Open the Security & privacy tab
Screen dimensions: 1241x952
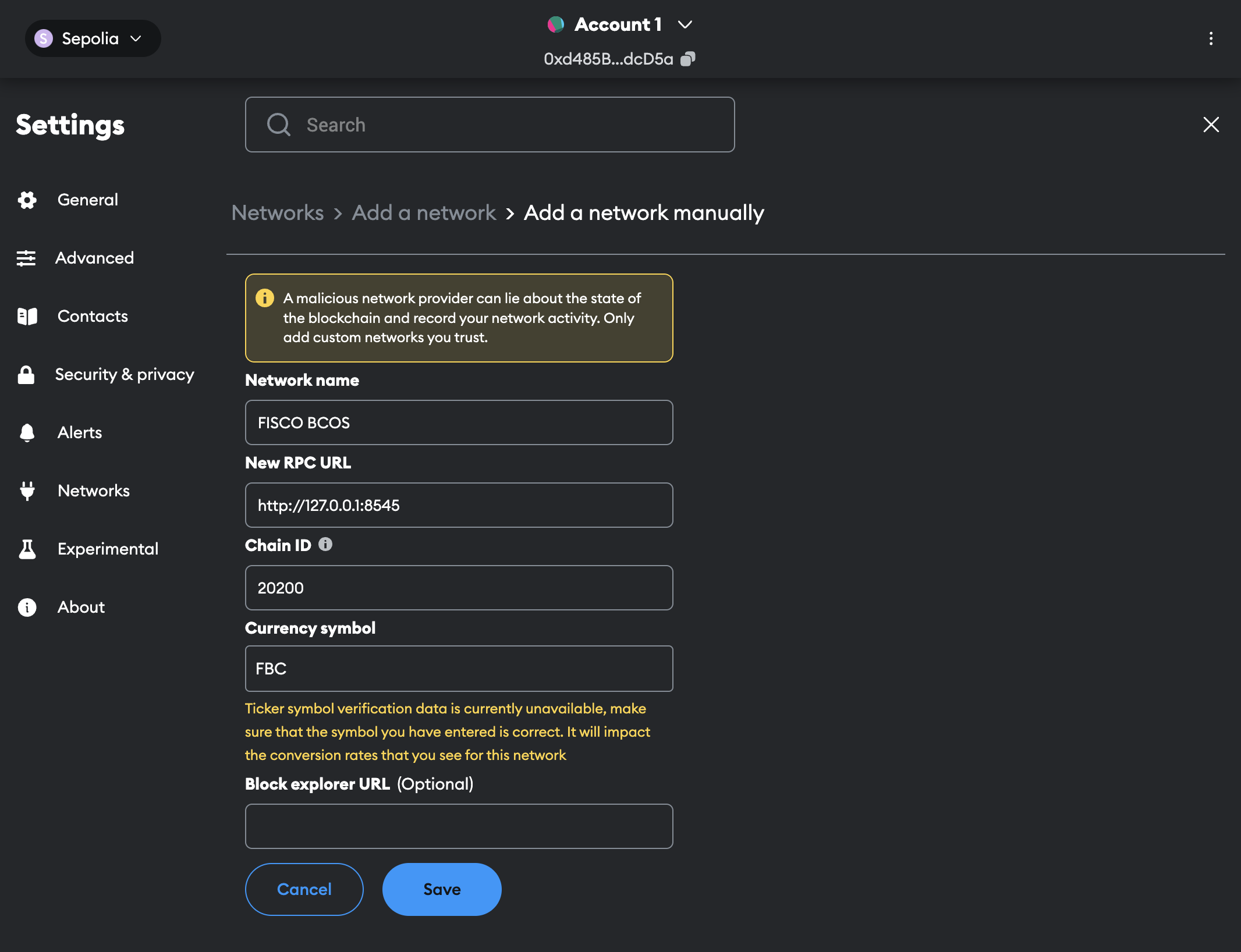coord(125,374)
